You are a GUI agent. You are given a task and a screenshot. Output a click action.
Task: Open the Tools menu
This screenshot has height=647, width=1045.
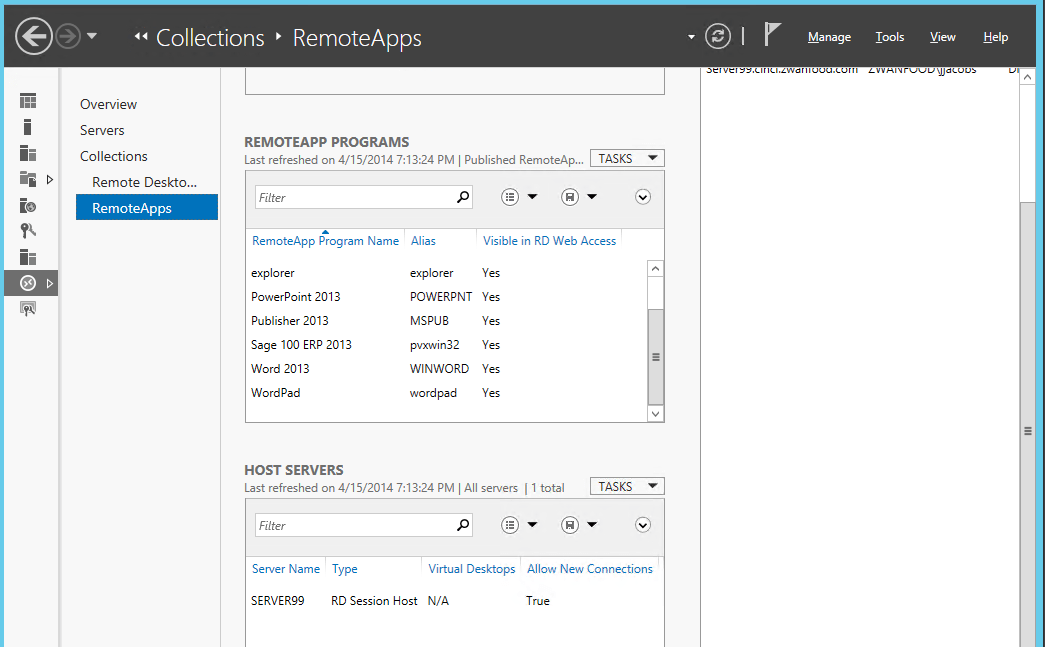click(889, 37)
